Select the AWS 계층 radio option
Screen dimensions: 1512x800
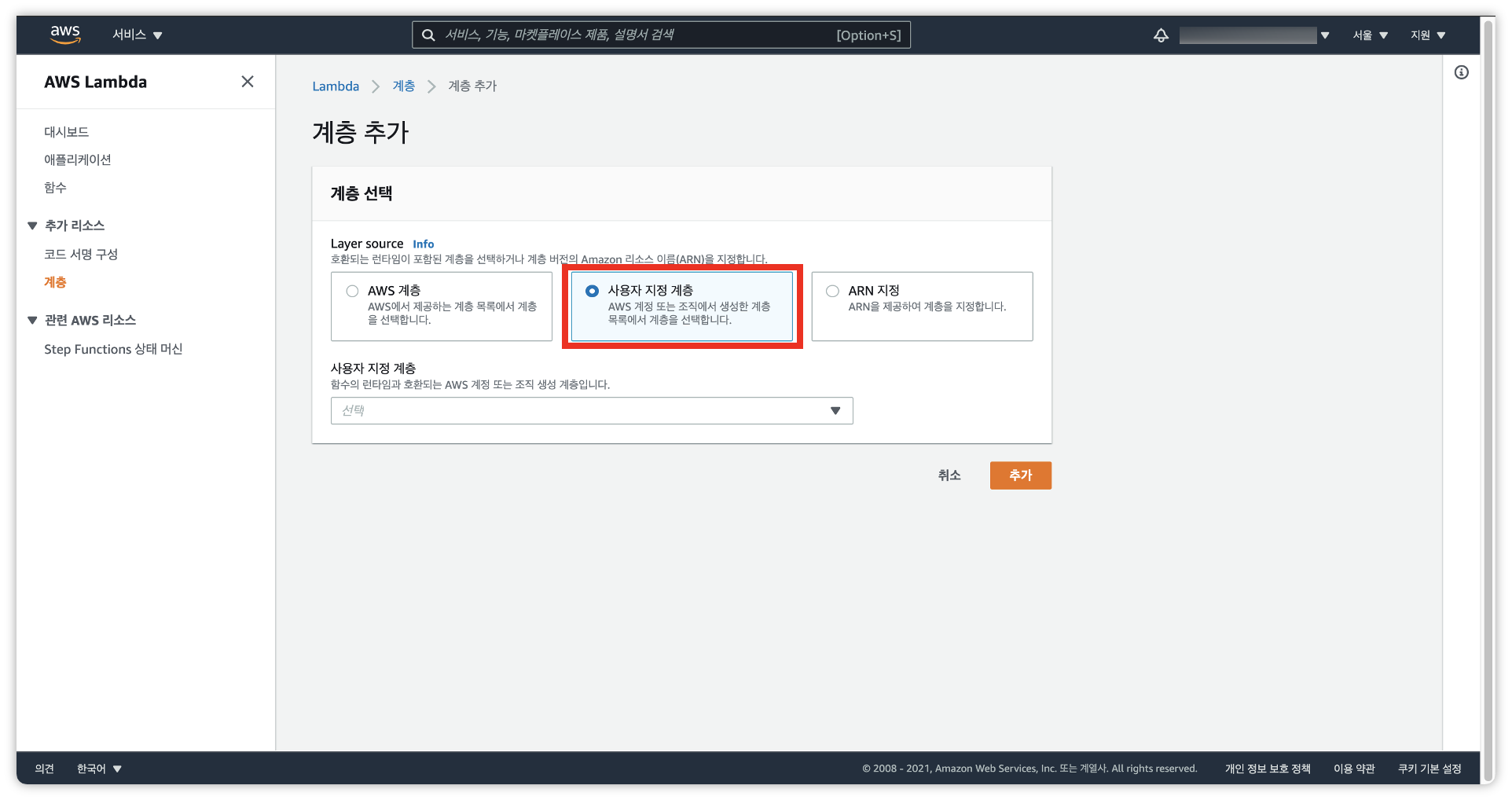pyautogui.click(x=352, y=291)
